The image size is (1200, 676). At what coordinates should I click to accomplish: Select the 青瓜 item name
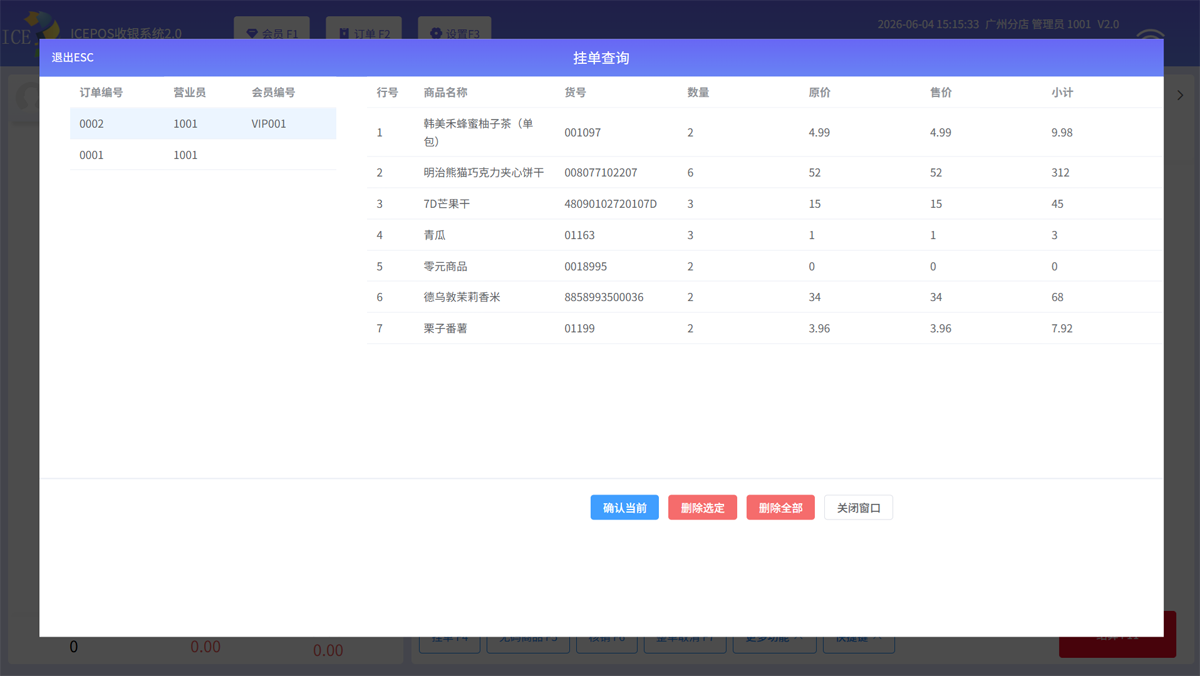tap(435, 235)
